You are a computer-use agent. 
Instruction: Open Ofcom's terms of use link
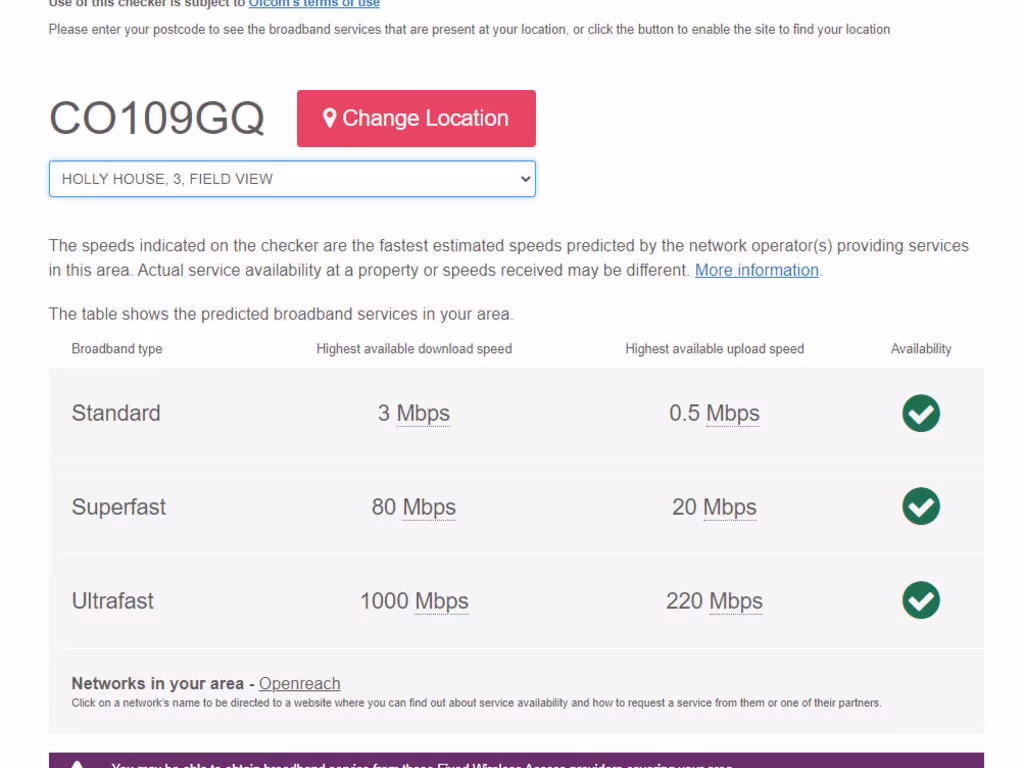(314, 4)
